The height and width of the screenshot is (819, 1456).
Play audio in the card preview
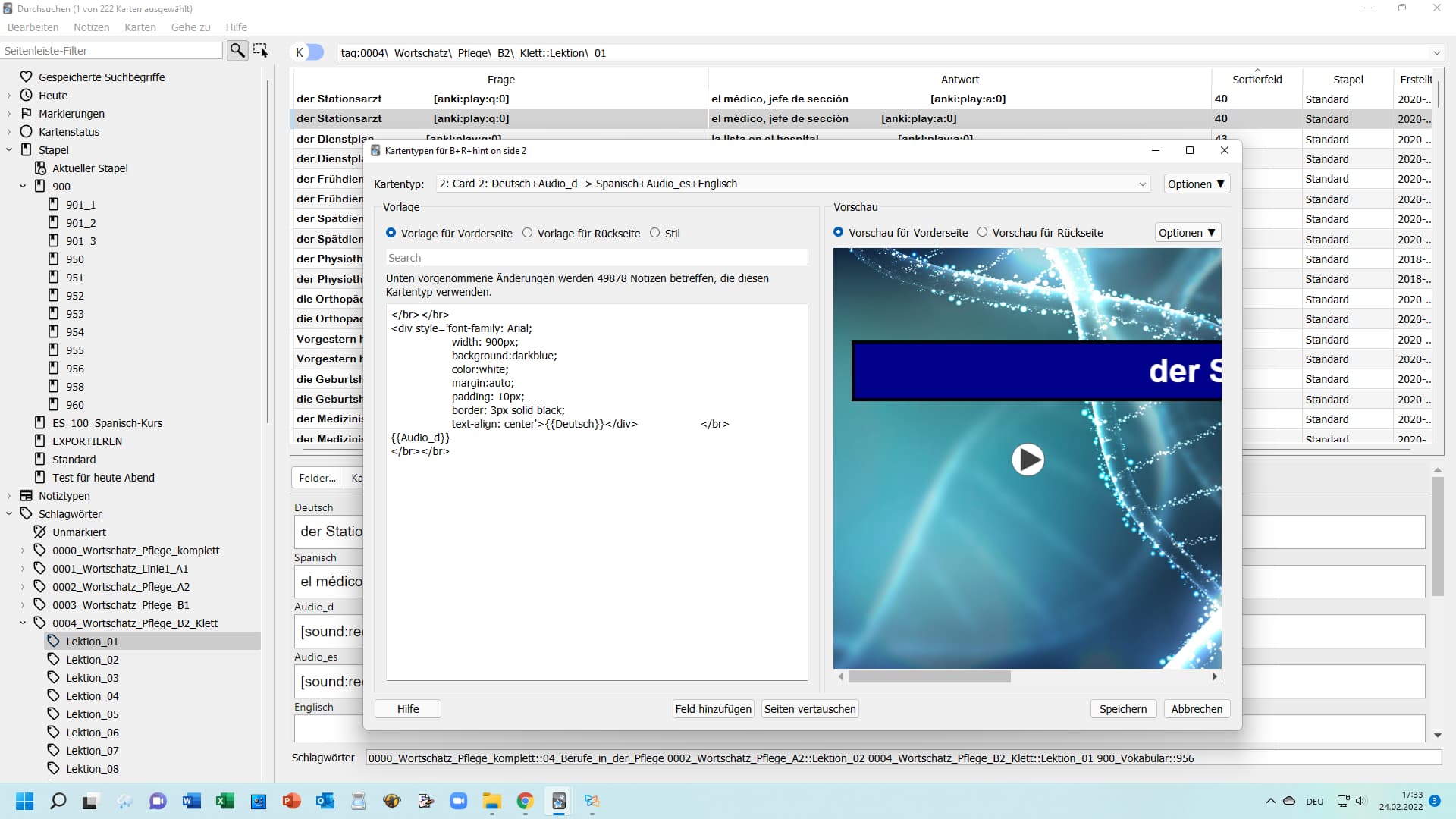[x=1028, y=460]
